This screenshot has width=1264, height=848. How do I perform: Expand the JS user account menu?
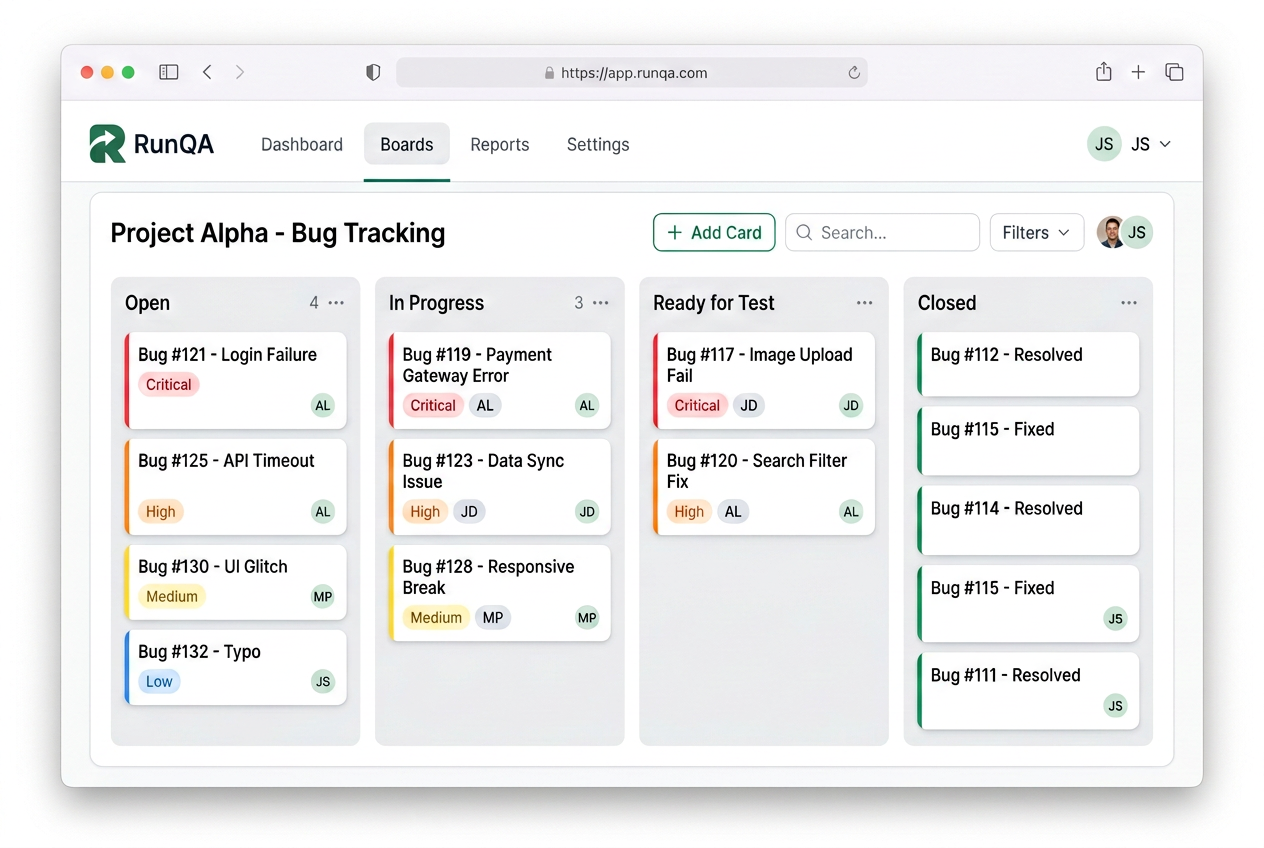(1130, 144)
